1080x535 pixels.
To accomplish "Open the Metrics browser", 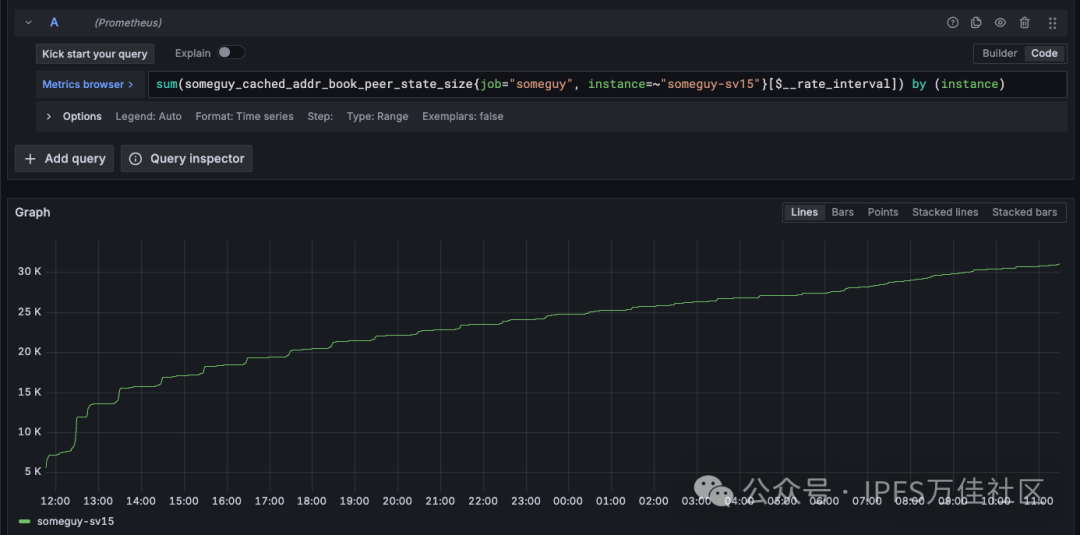I will click(x=89, y=84).
